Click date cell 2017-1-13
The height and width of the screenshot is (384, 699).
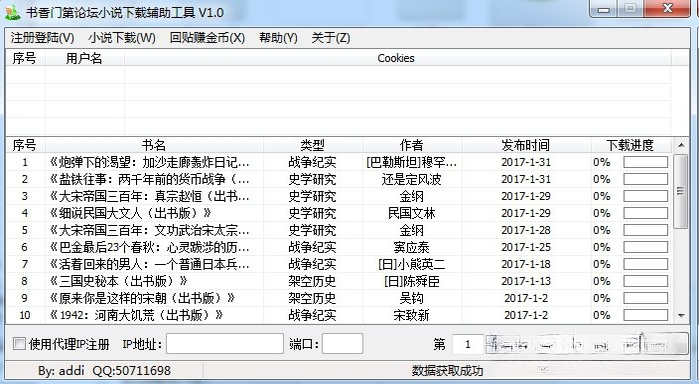(526, 281)
